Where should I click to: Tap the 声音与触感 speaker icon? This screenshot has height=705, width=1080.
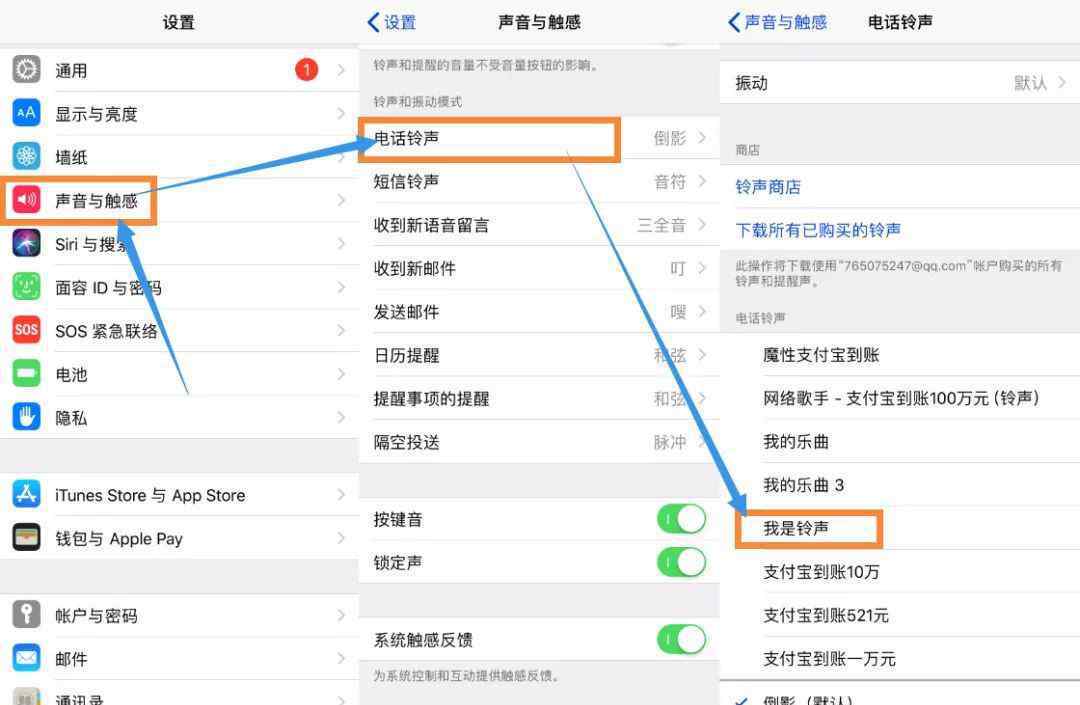(x=26, y=200)
